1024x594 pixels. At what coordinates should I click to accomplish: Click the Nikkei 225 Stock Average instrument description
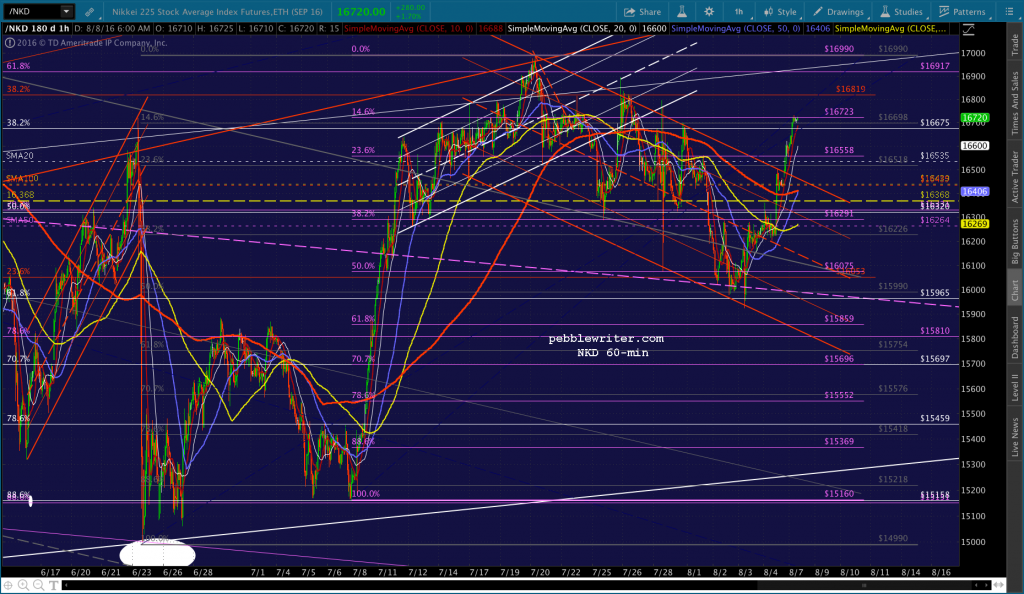point(217,12)
